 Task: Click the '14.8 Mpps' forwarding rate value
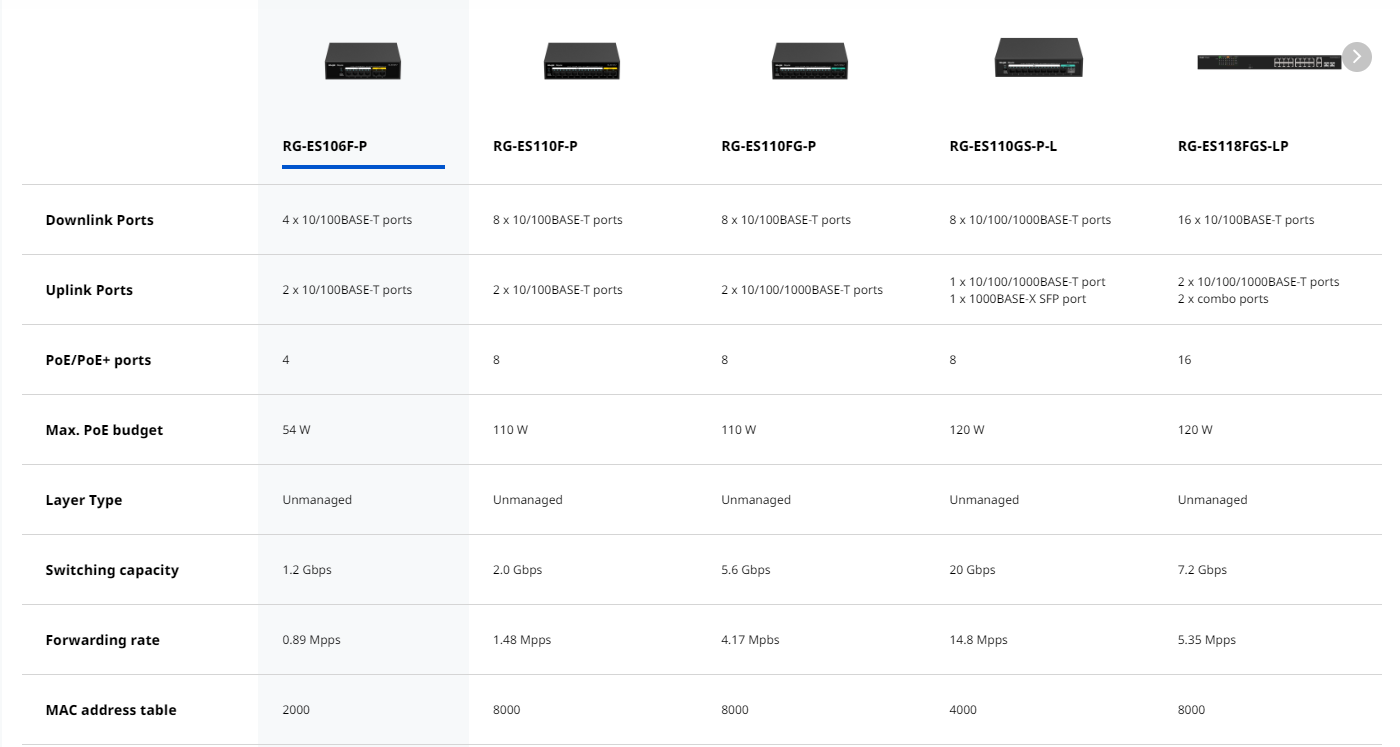(x=978, y=640)
